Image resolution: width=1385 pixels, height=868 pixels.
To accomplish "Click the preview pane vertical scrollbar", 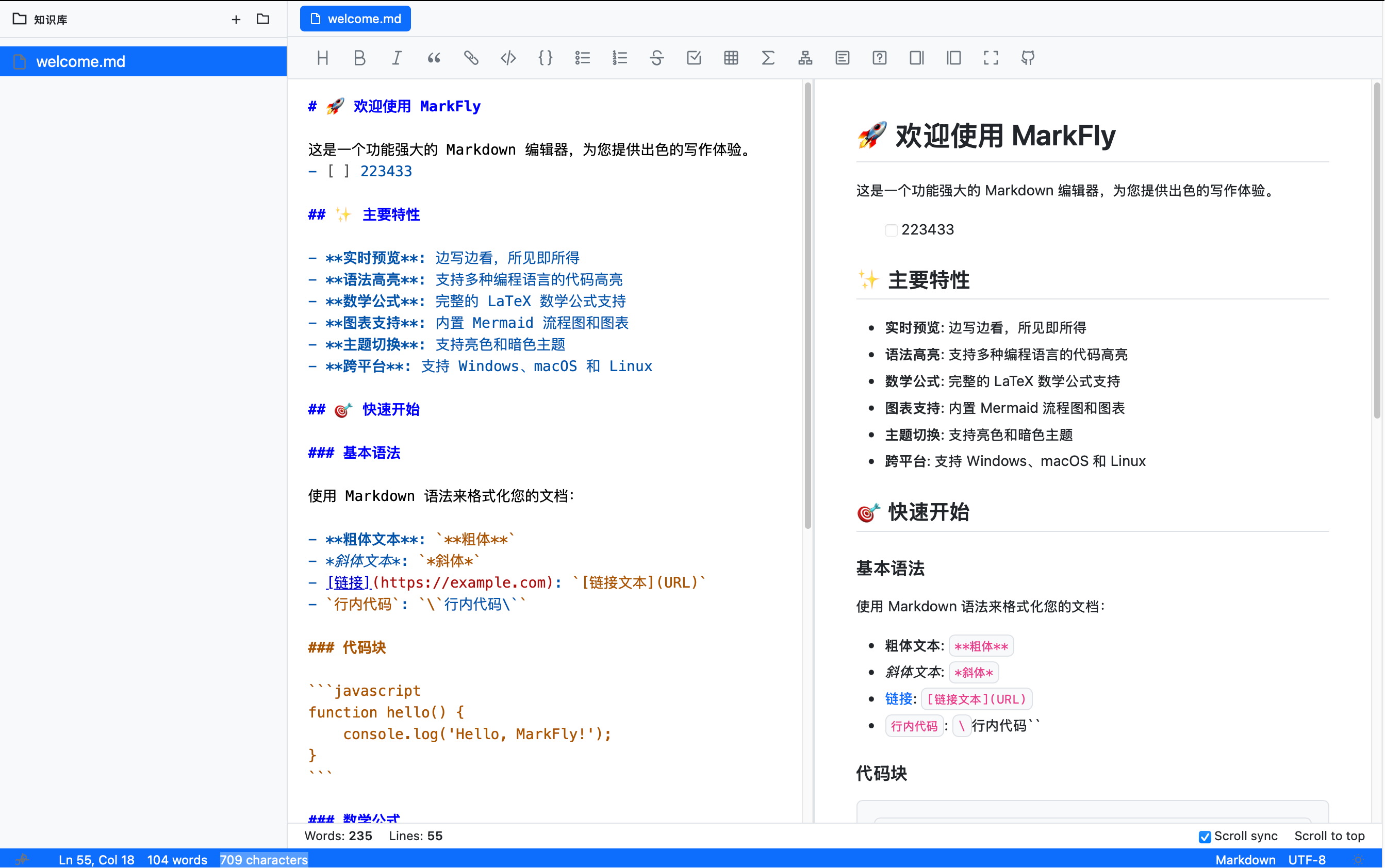I will [x=1377, y=251].
